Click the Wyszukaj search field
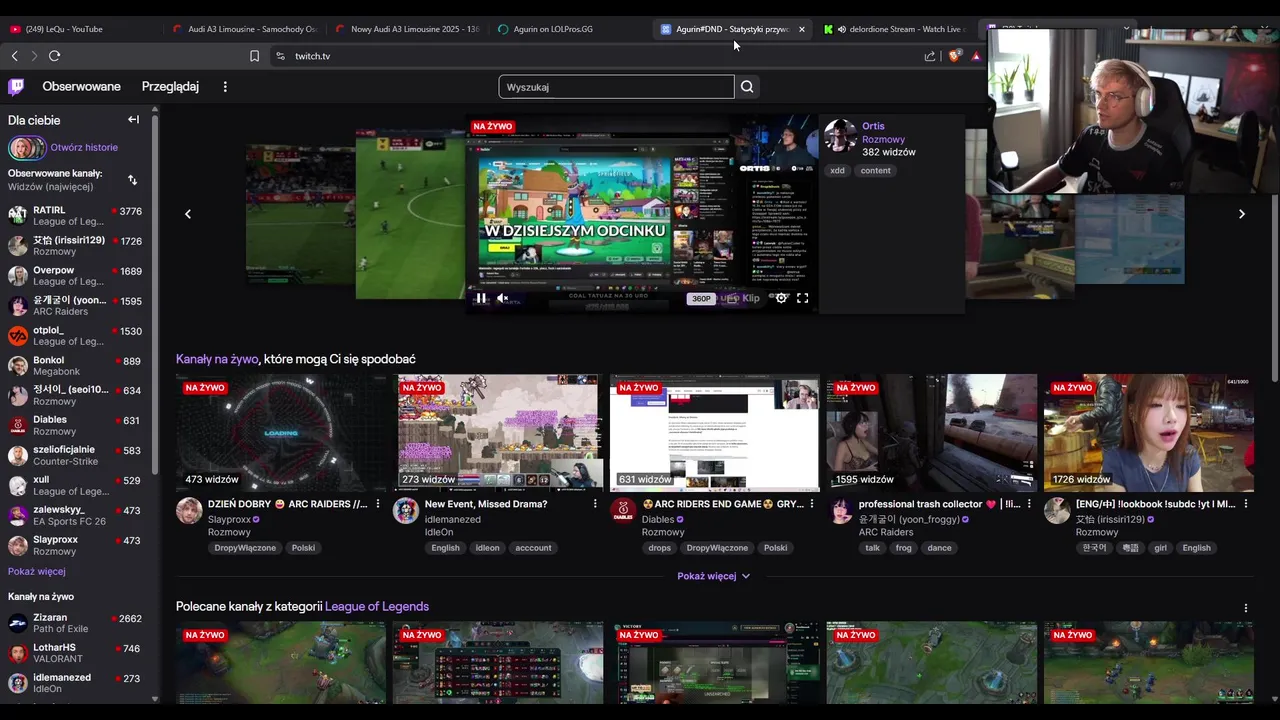The width and height of the screenshot is (1280, 720). 616,87
